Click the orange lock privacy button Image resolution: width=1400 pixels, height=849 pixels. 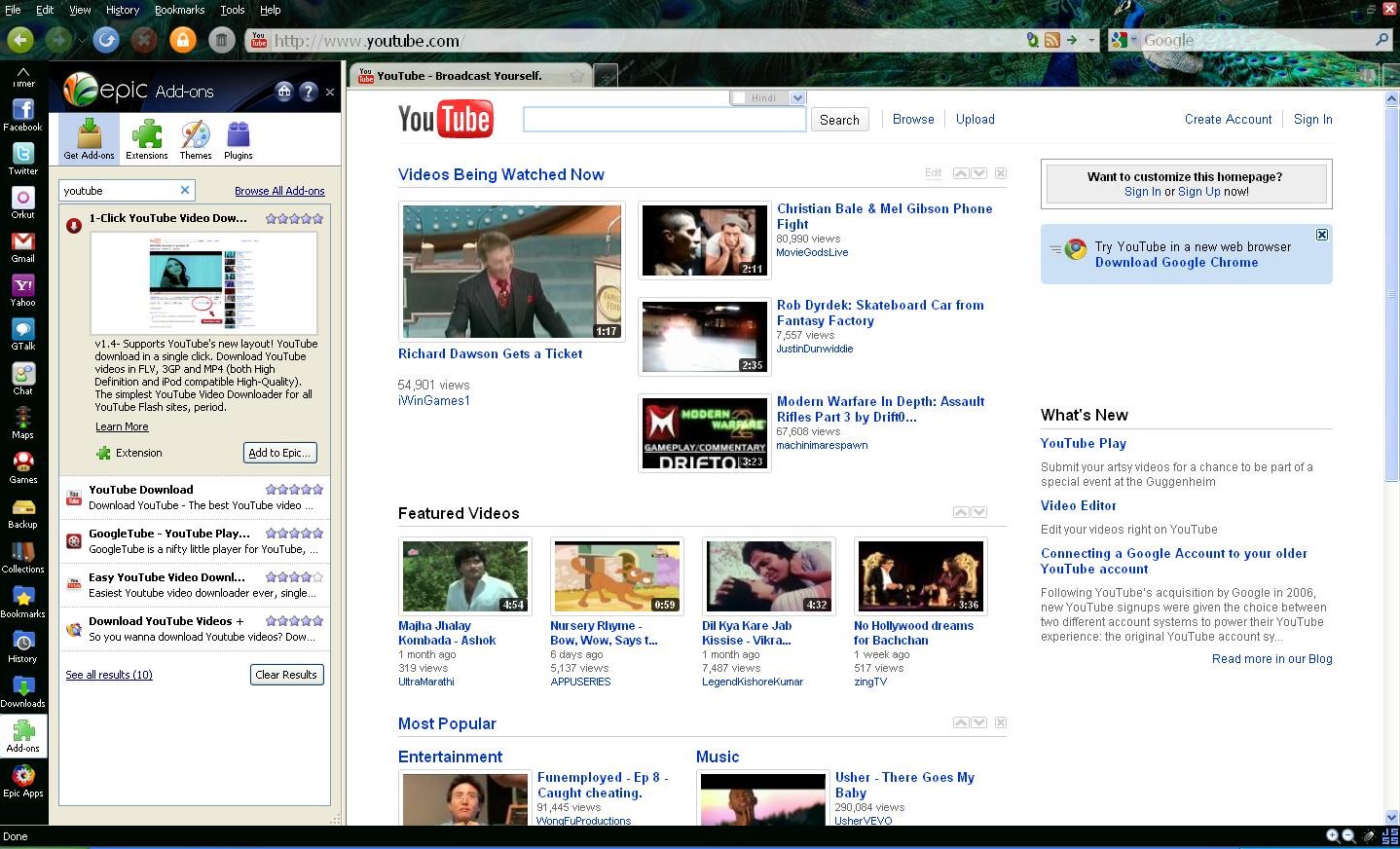(183, 40)
